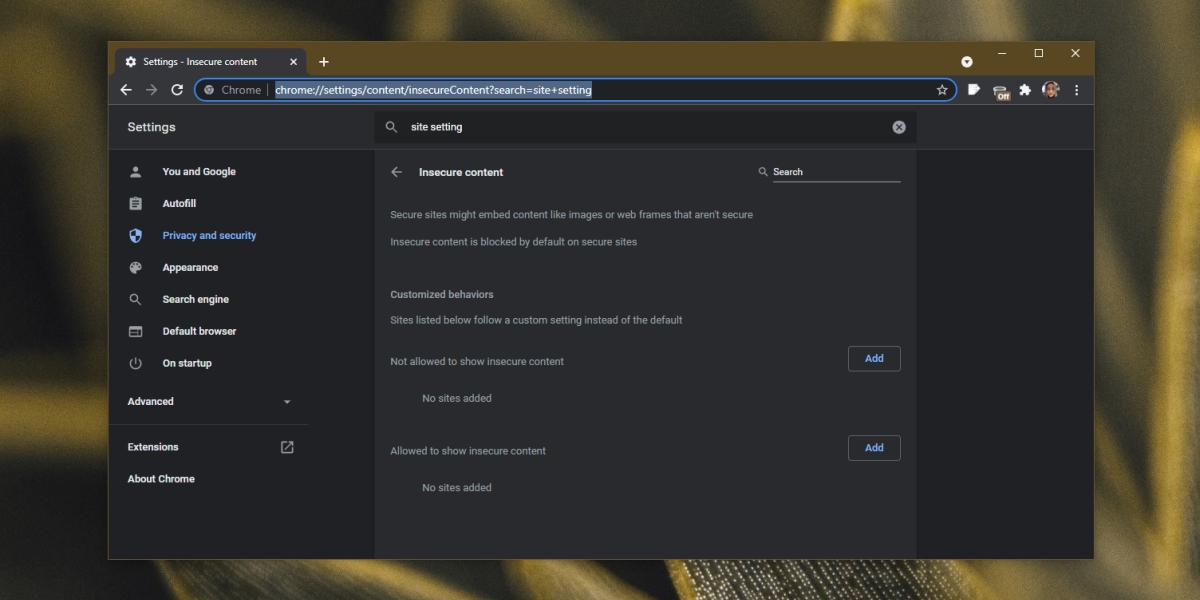Click the search icon beside site Search
Viewport: 1200px width, 600px height.
[763, 172]
